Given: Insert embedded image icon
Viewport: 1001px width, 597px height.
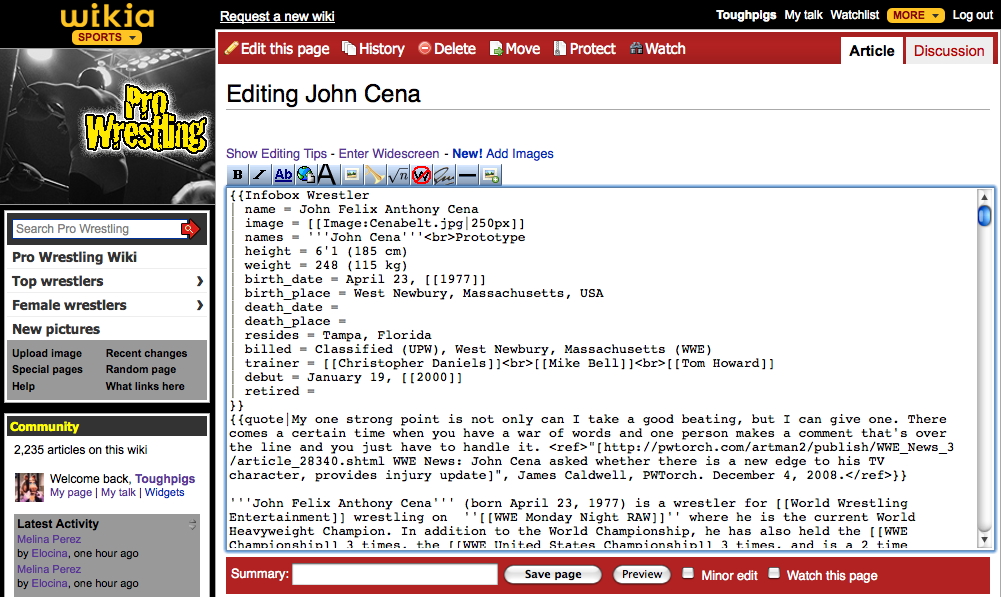Looking at the screenshot, I should pyautogui.click(x=352, y=174).
